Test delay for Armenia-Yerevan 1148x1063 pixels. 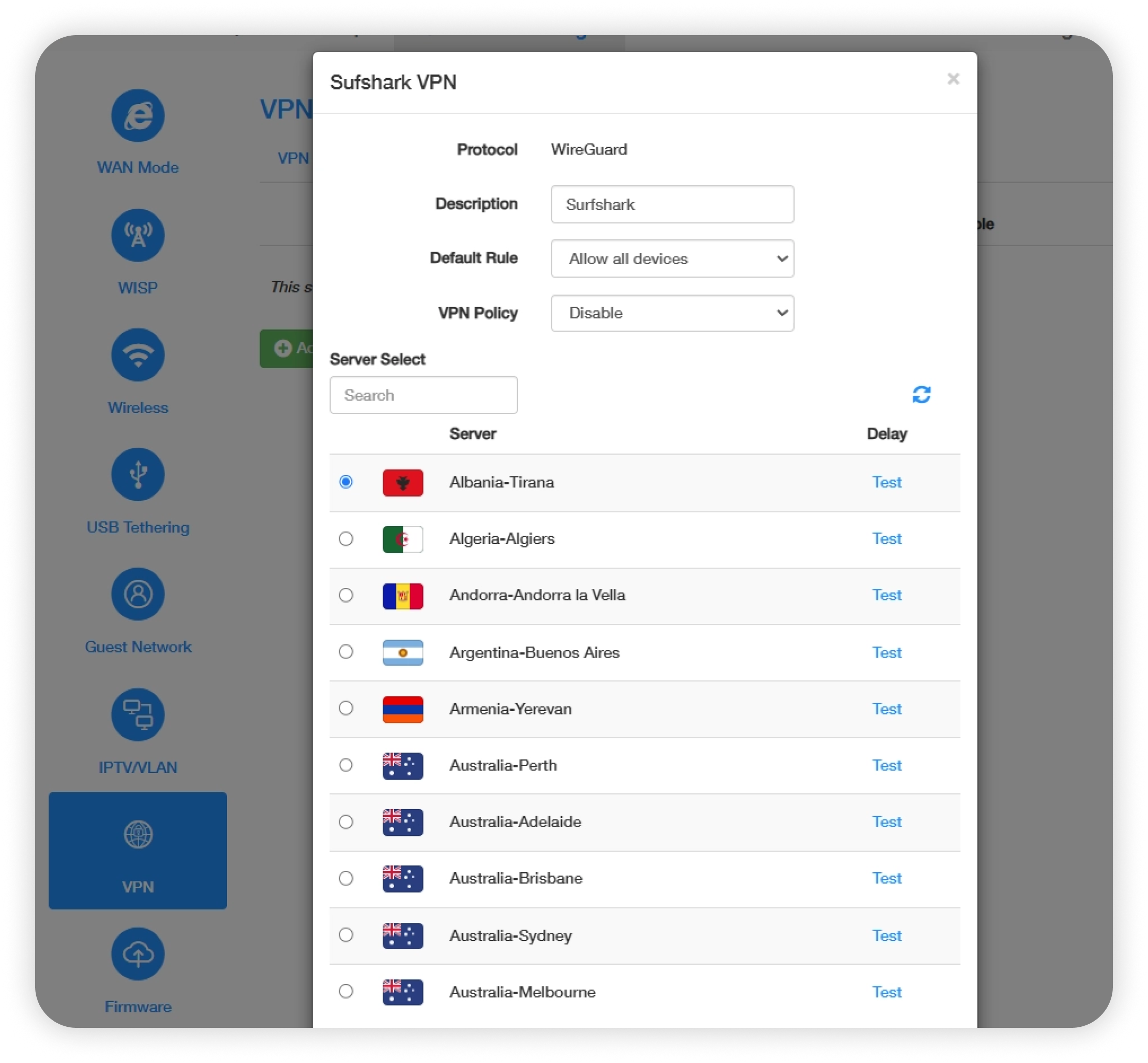(x=887, y=709)
